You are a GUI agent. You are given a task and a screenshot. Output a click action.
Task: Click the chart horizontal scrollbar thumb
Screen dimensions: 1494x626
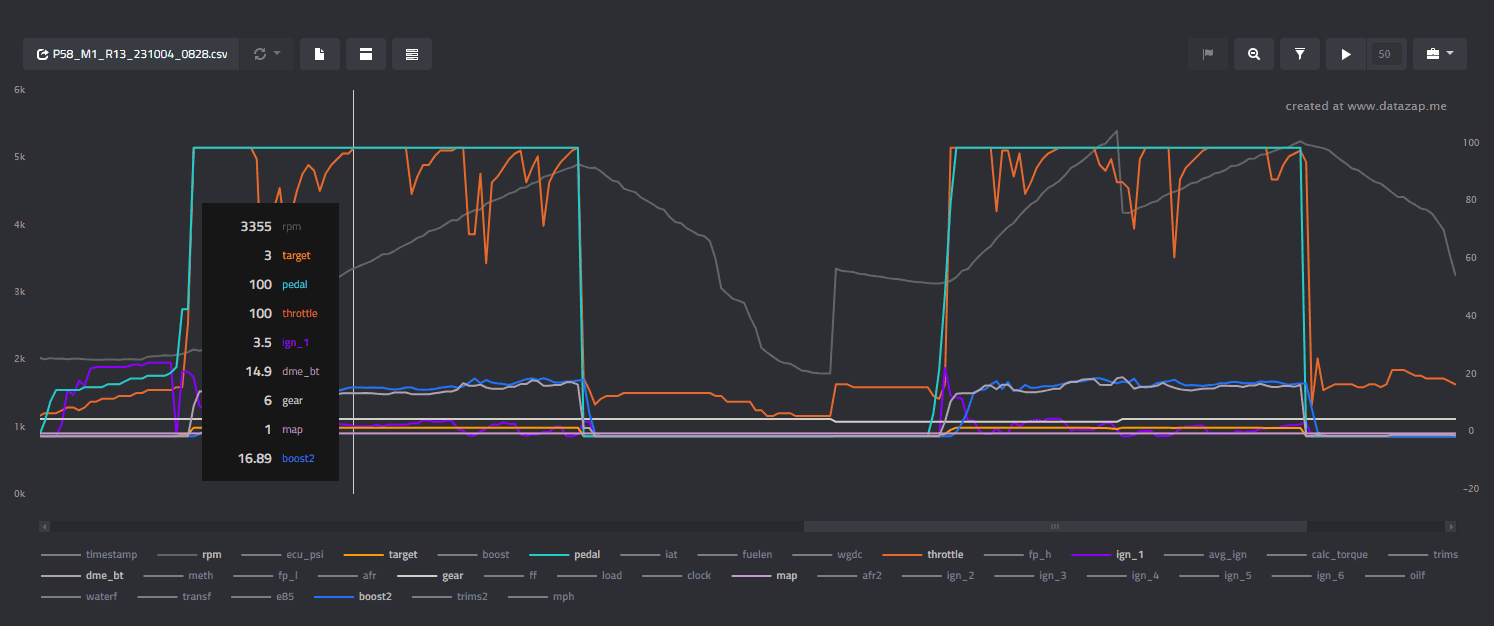click(x=1055, y=526)
